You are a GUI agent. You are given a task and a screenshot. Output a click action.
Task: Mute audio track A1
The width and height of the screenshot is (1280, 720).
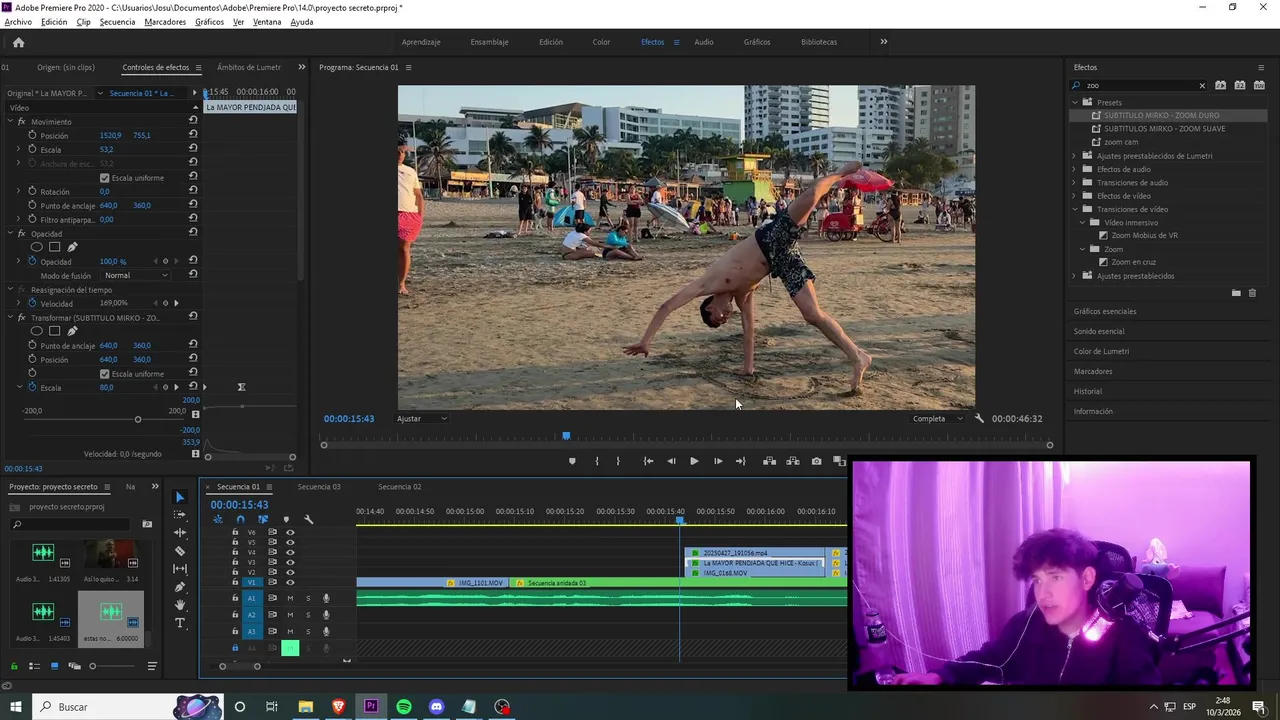pos(290,598)
